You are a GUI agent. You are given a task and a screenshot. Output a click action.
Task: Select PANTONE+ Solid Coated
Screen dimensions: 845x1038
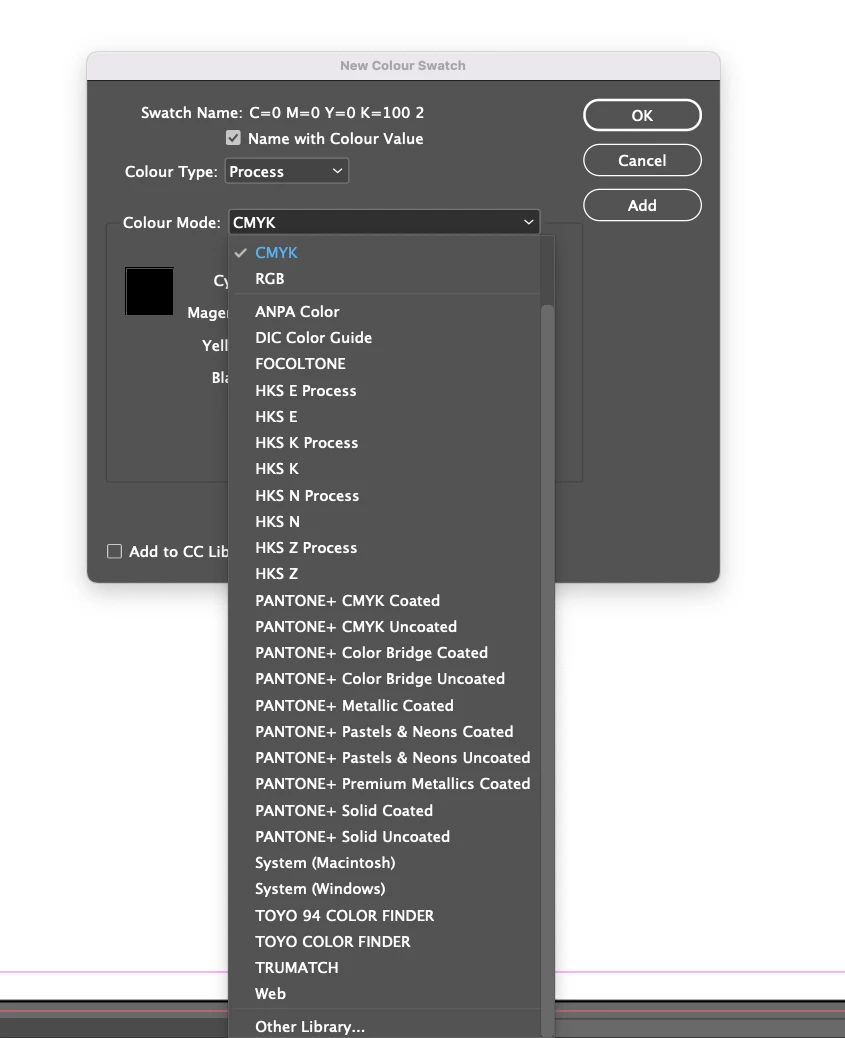(384, 810)
